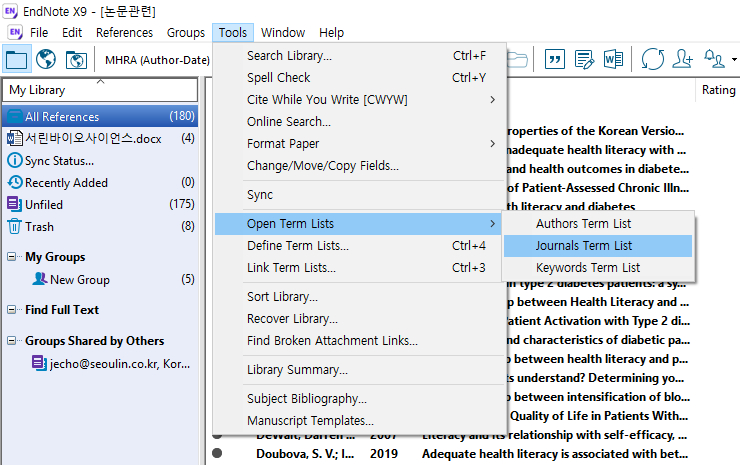This screenshot has width=740, height=465.
Task: Switch to Online Search mode globe icon
Action: tap(46, 59)
